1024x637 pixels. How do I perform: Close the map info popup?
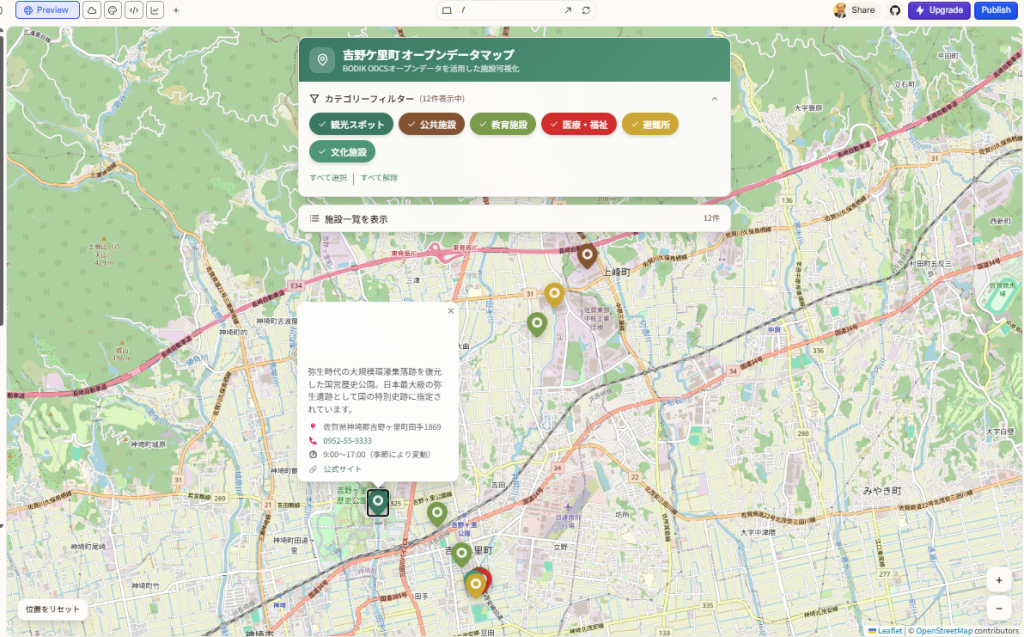point(450,311)
